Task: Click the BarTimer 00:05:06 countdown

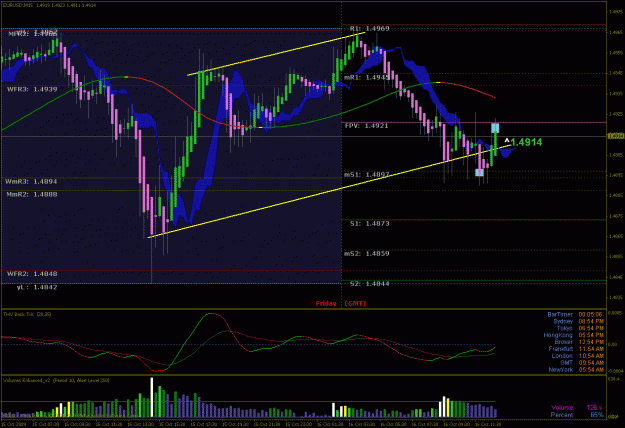Action: 575,315
